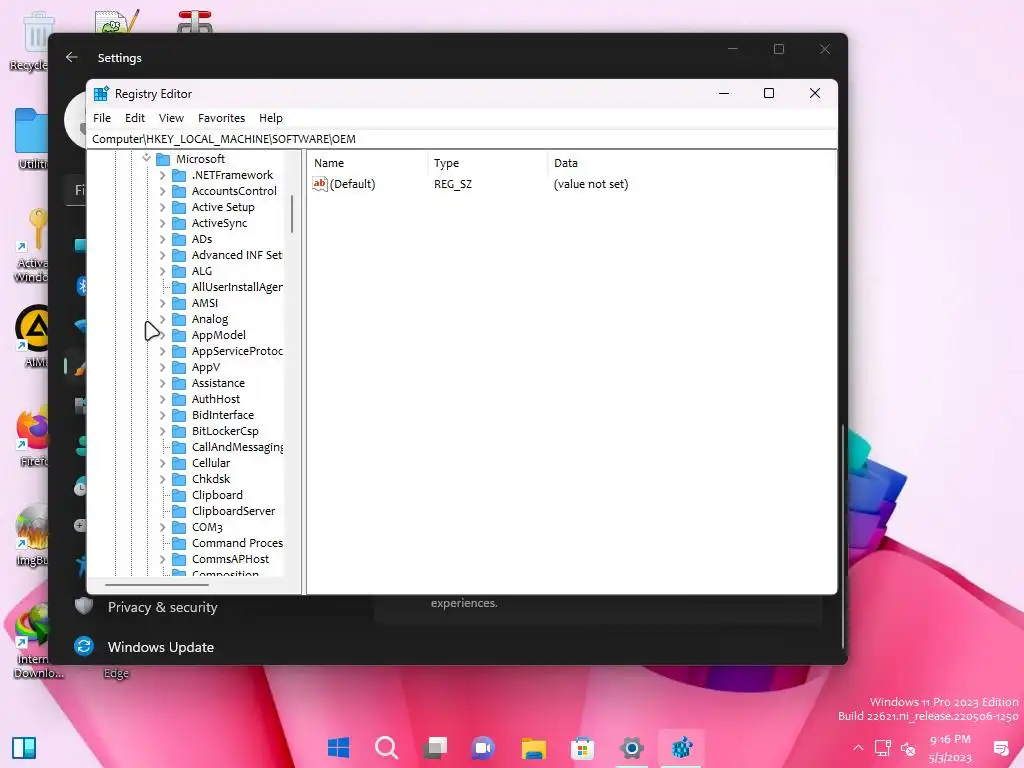Select the Chkdsk folder icon
The image size is (1024, 768).
[179, 479]
